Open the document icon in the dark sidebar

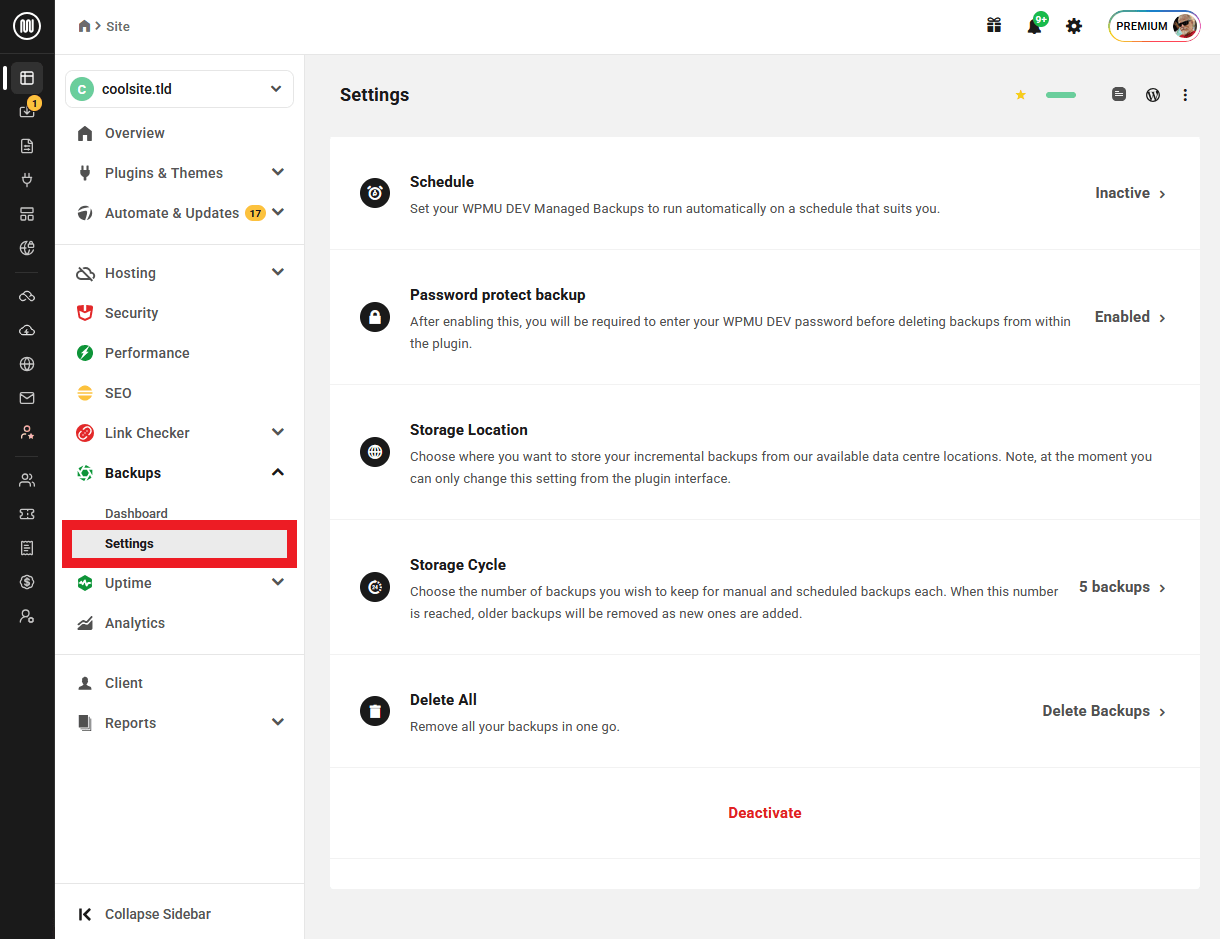[x=27, y=146]
